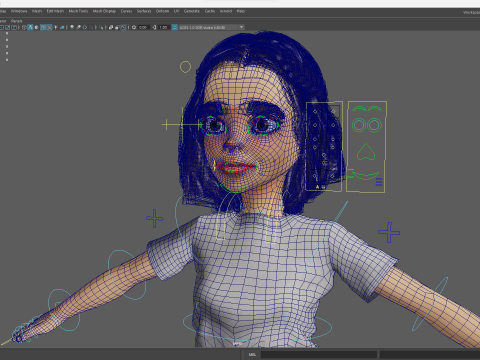This screenshot has height=360, width=480.
Task: Click the Gamma reset icon
Action: [154, 27]
